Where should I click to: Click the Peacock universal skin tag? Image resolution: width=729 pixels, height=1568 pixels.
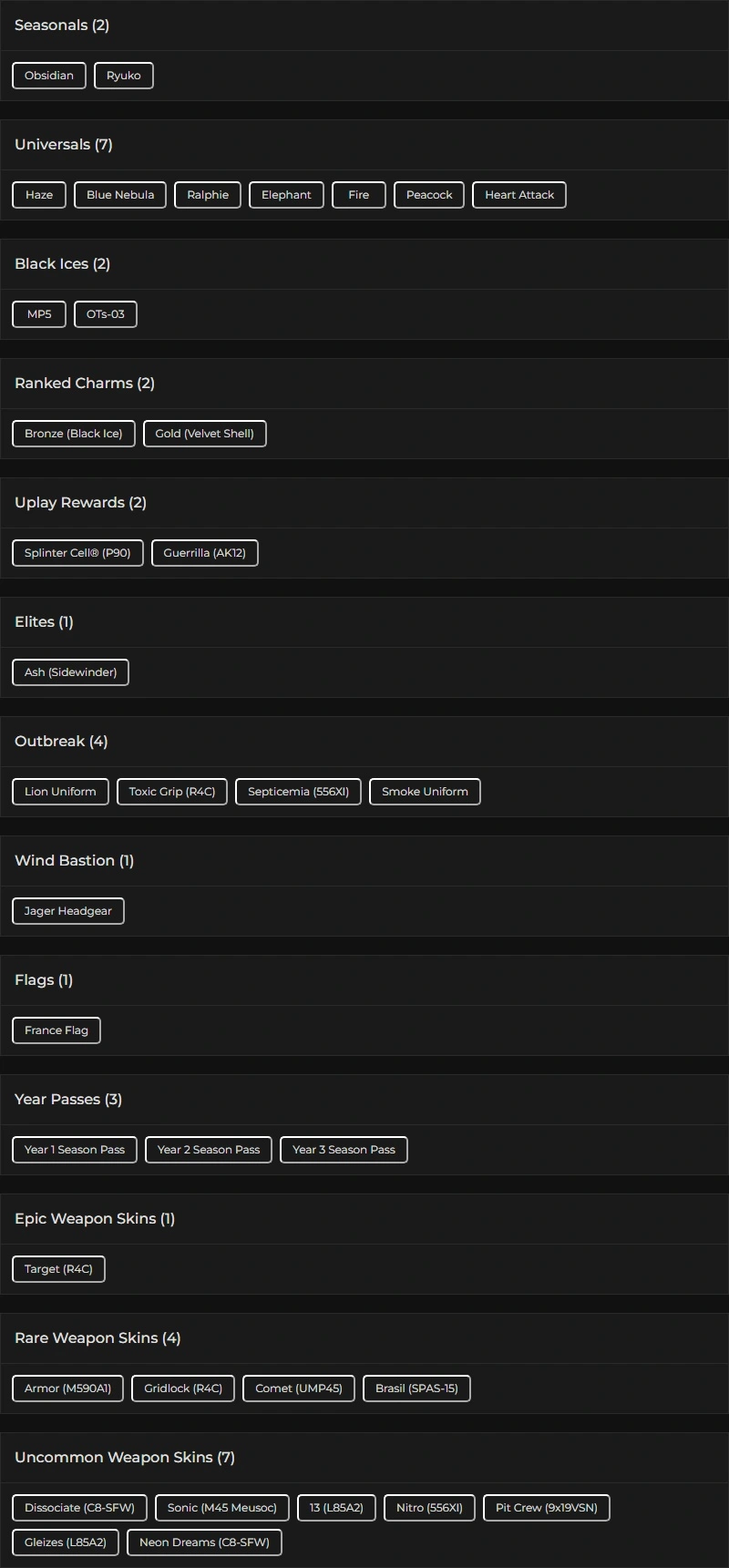coord(429,195)
